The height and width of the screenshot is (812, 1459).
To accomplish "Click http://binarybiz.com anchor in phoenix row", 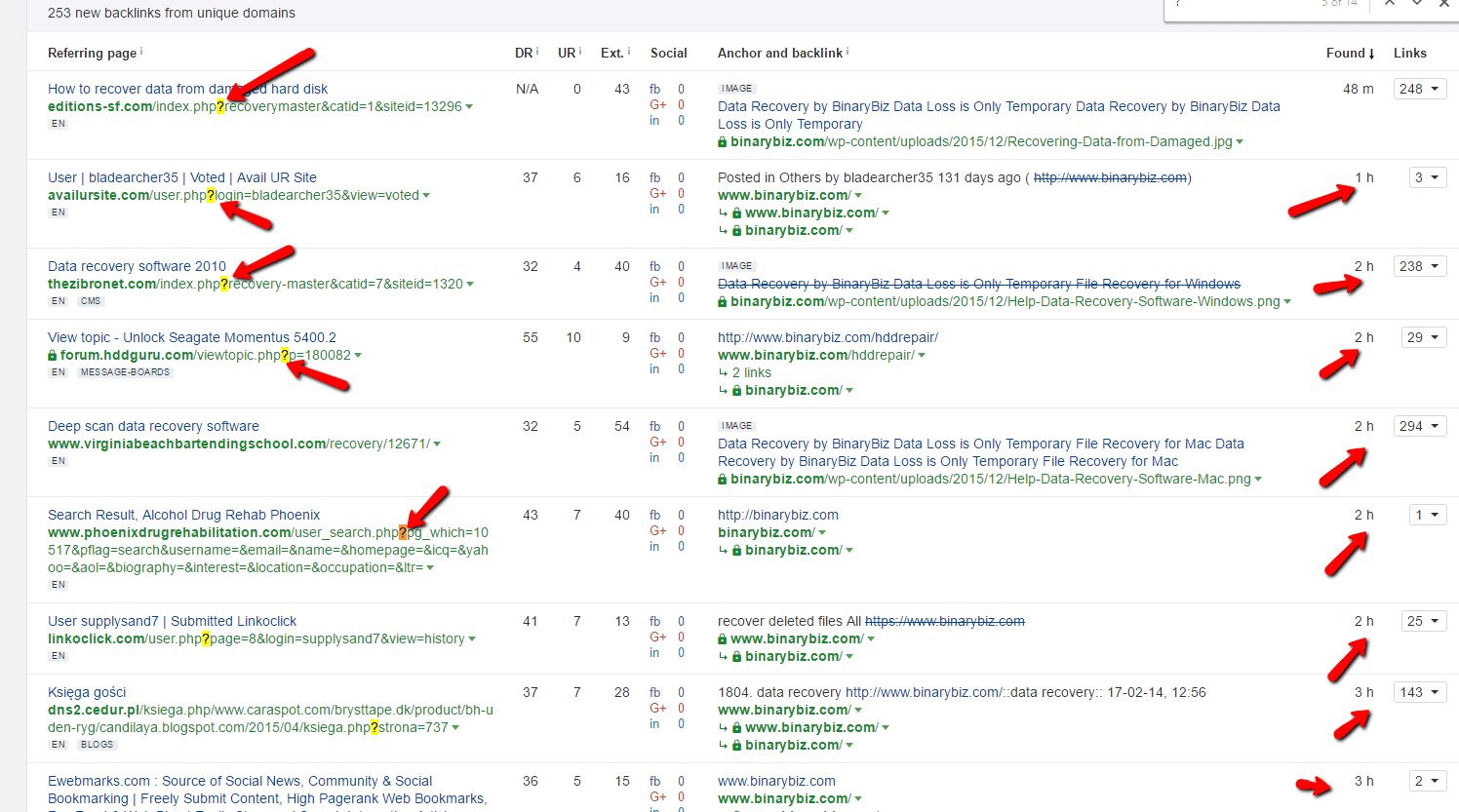I will pos(778,515).
